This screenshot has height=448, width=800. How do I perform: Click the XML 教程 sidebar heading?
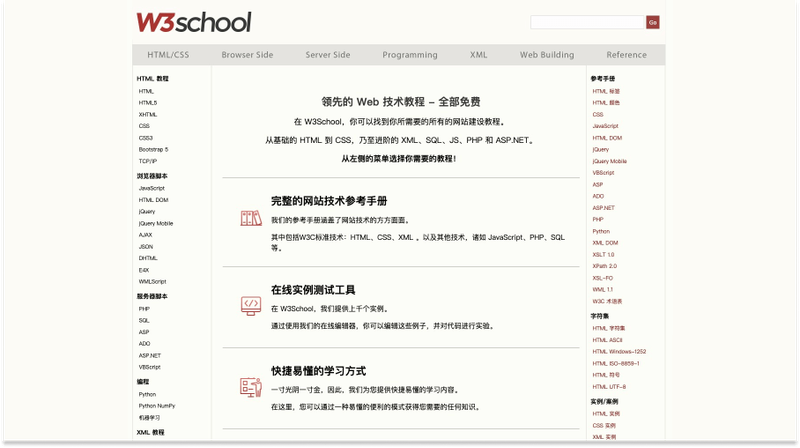pyautogui.click(x=151, y=433)
